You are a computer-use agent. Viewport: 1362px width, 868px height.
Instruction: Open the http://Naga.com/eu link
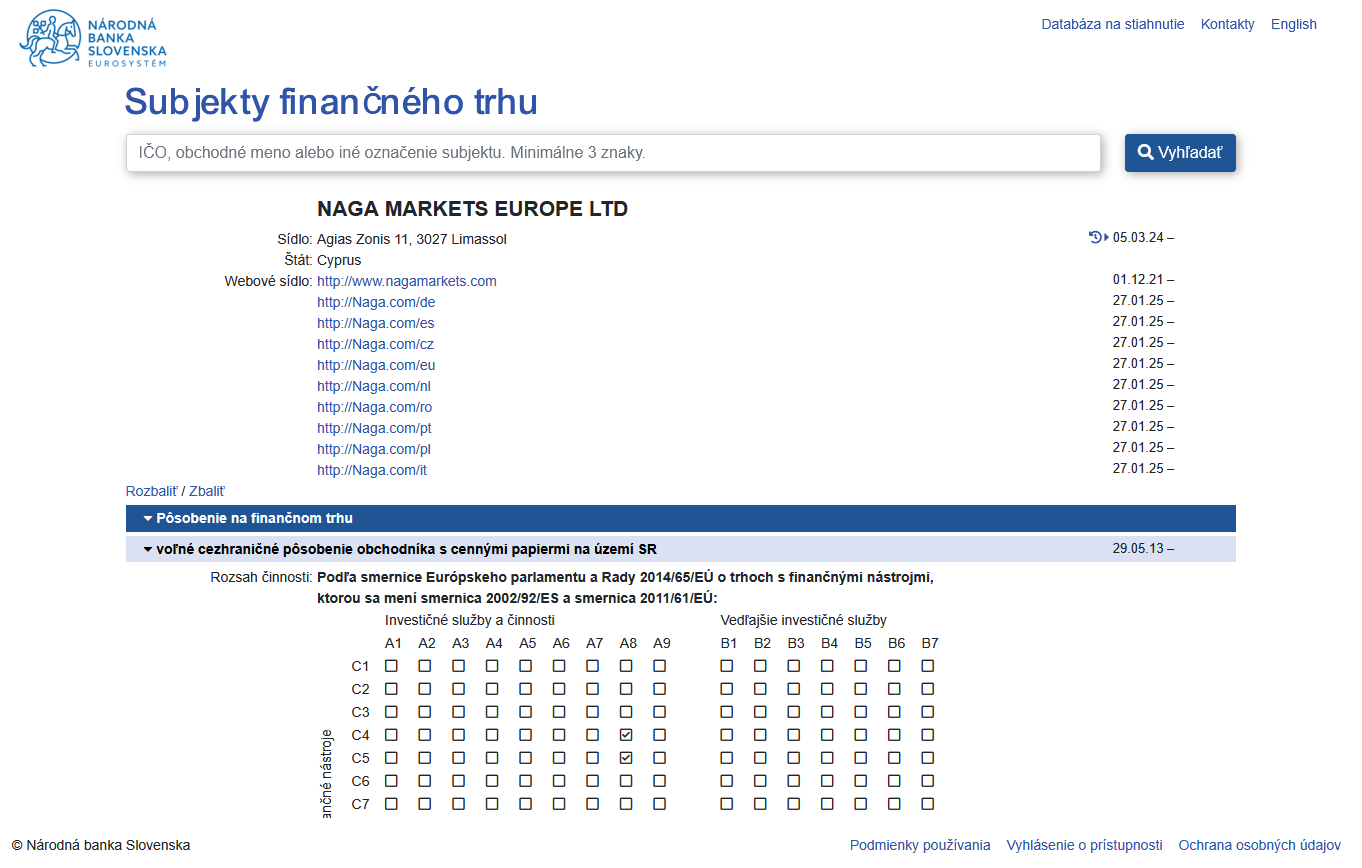point(376,365)
